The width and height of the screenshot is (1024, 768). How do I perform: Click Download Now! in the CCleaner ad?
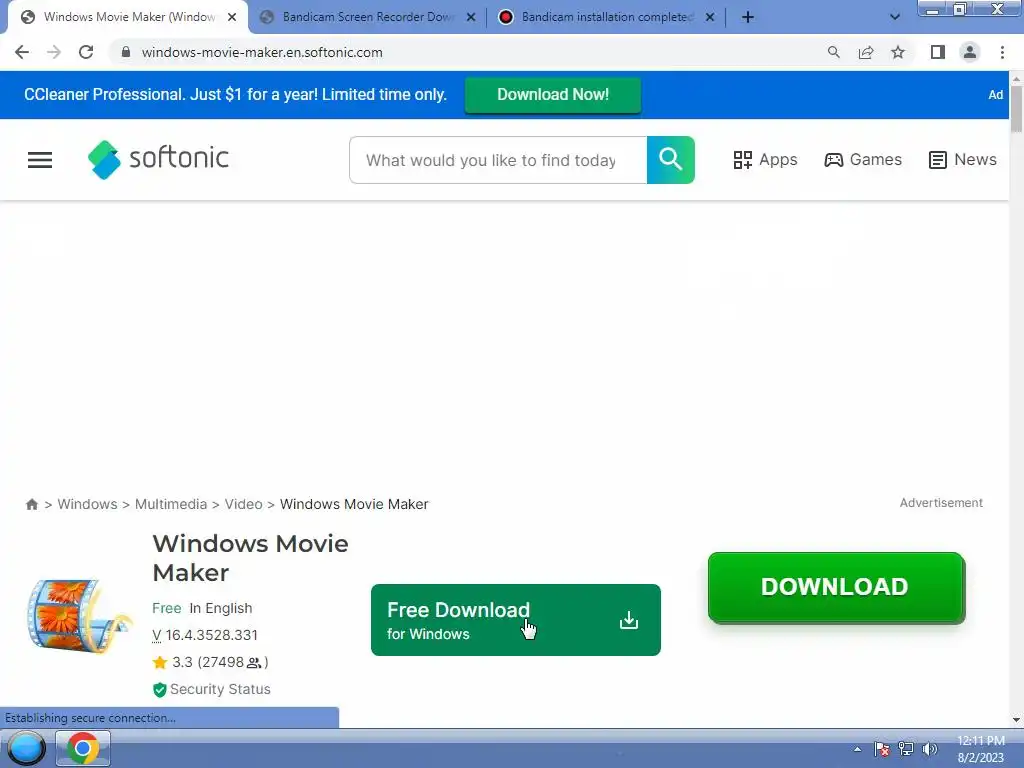[x=552, y=95]
